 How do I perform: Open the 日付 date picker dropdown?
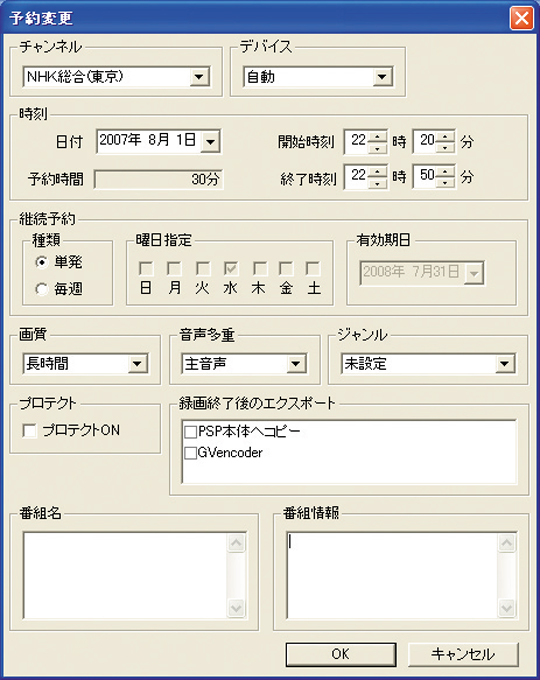(210, 141)
